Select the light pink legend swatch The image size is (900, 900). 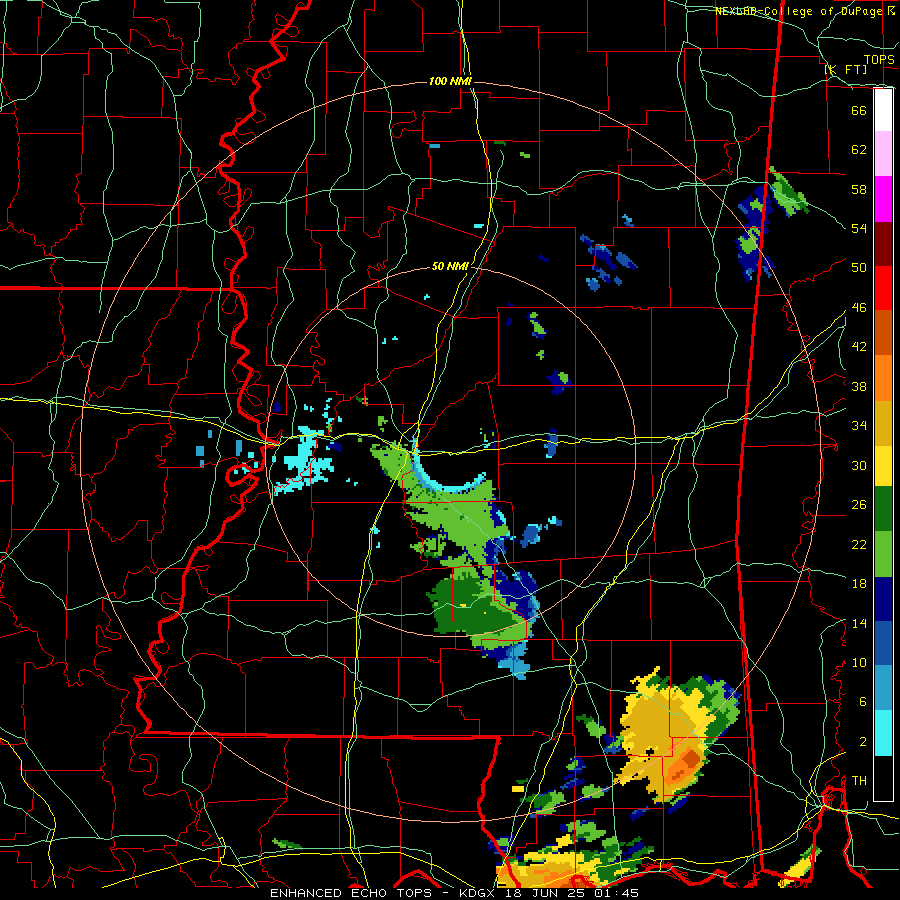pyautogui.click(x=883, y=154)
